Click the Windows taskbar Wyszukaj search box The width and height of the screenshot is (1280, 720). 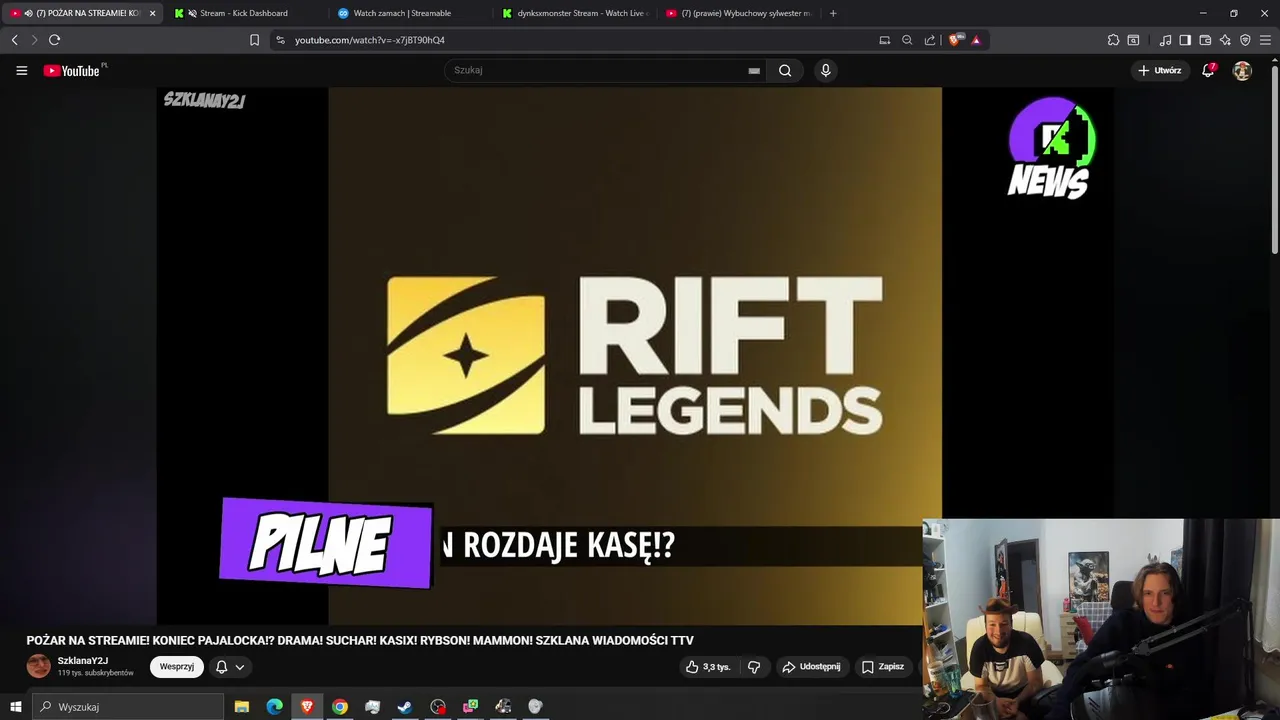[x=128, y=707]
